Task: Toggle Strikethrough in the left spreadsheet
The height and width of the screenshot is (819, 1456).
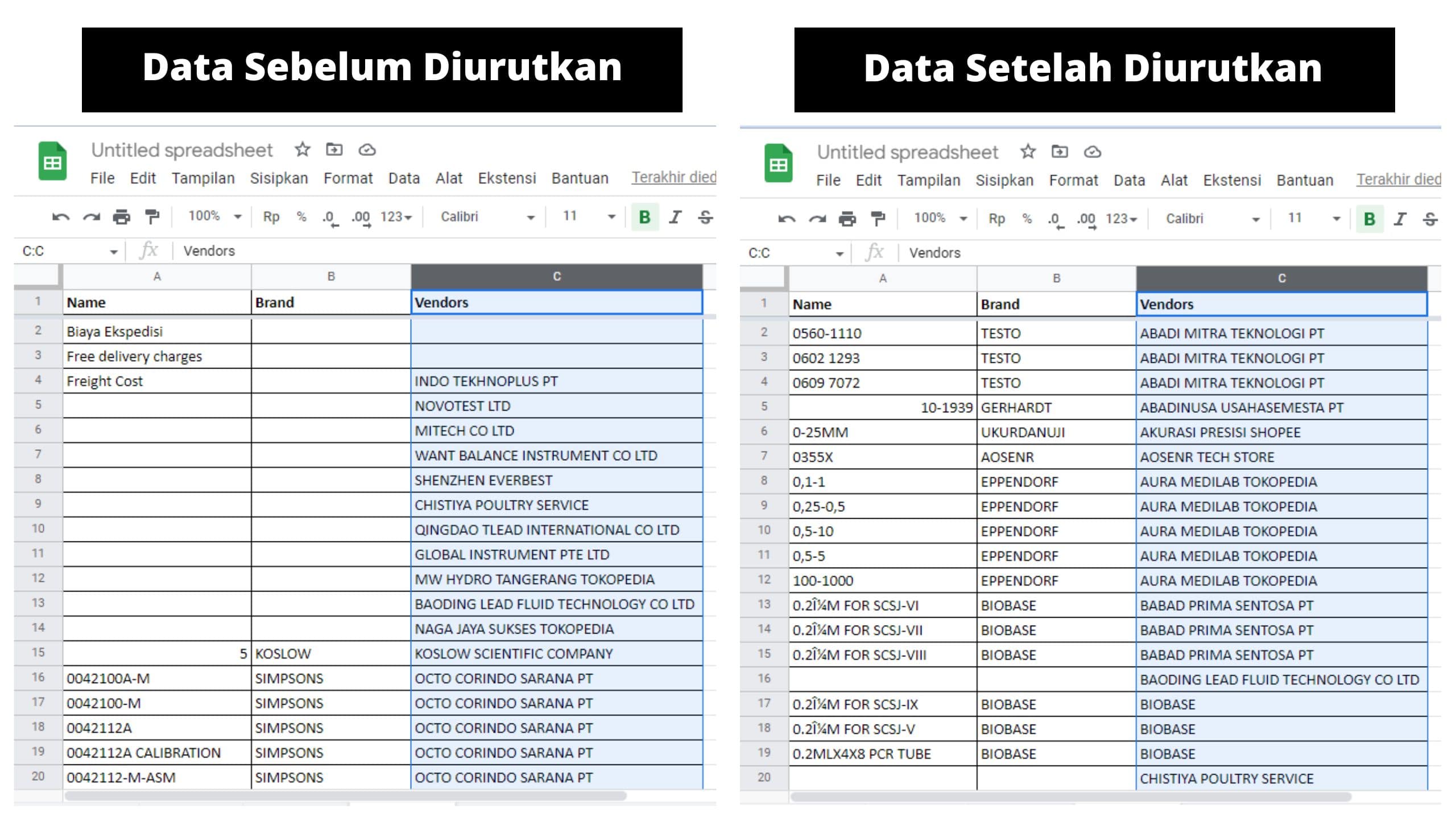Action: click(705, 217)
